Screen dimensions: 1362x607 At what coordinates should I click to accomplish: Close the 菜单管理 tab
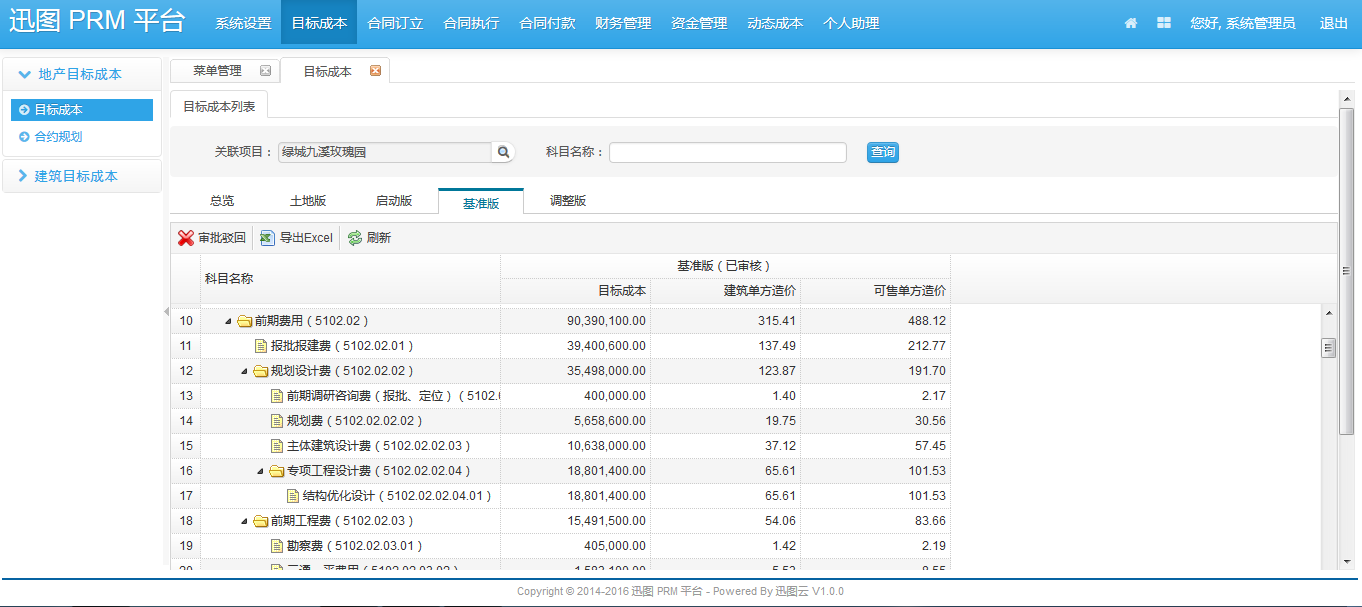tap(265, 71)
